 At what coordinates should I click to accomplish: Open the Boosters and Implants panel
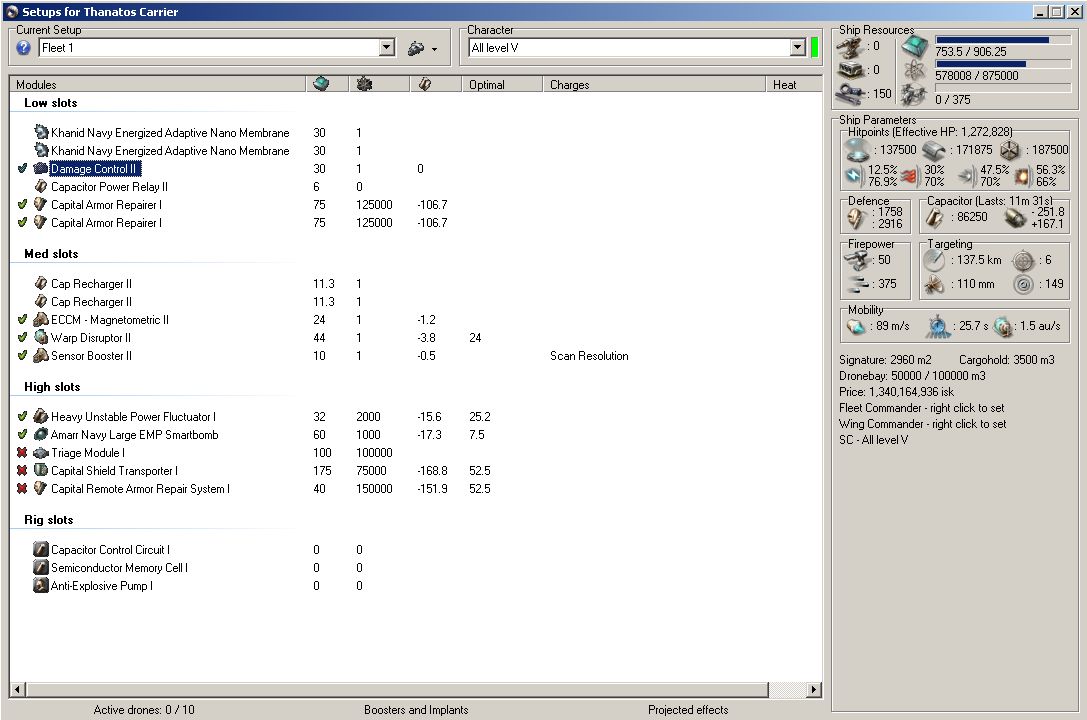pyautogui.click(x=416, y=710)
